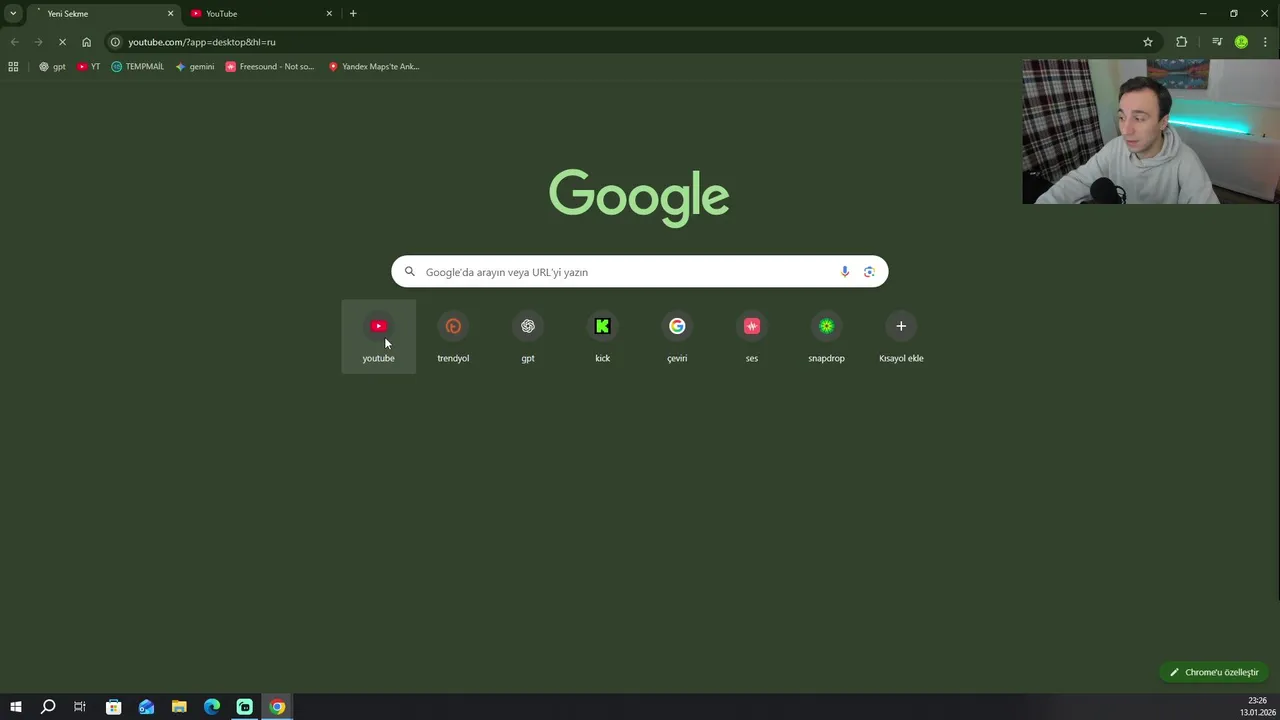Click the Chrome'u özelleştir button
Screen dimensions: 1280x720
(1214, 672)
